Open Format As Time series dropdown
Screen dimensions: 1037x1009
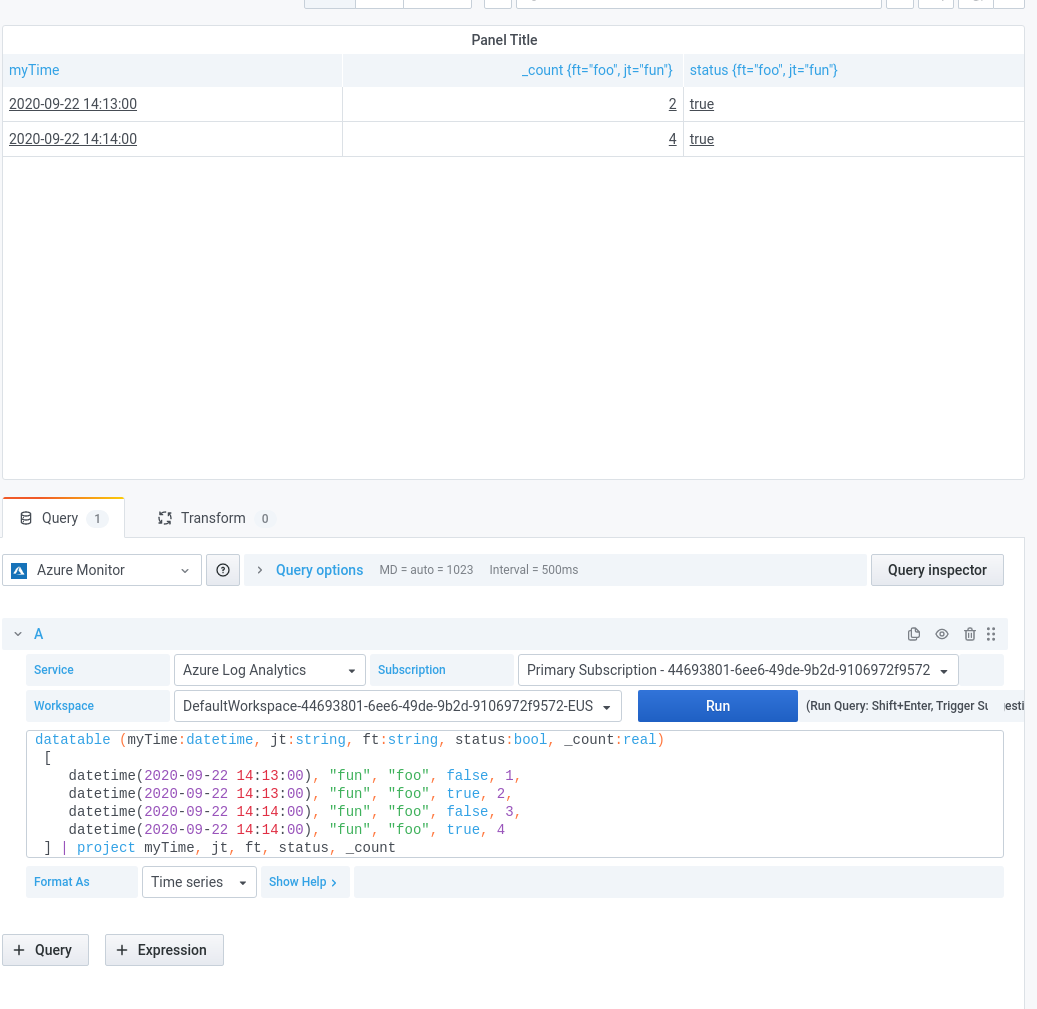pyautogui.click(x=199, y=882)
